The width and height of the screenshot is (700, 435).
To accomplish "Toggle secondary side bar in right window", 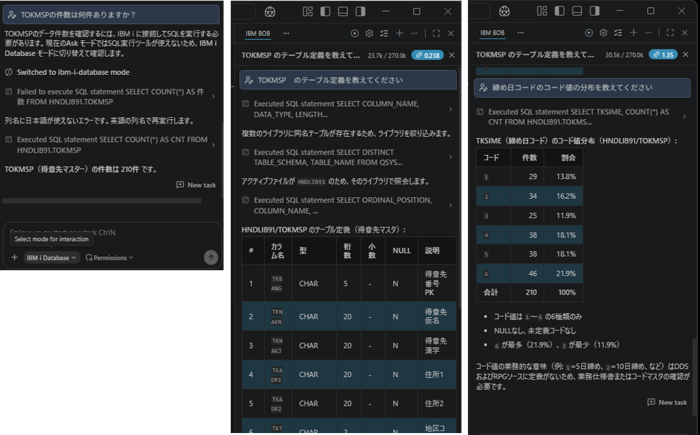I will coord(595,11).
